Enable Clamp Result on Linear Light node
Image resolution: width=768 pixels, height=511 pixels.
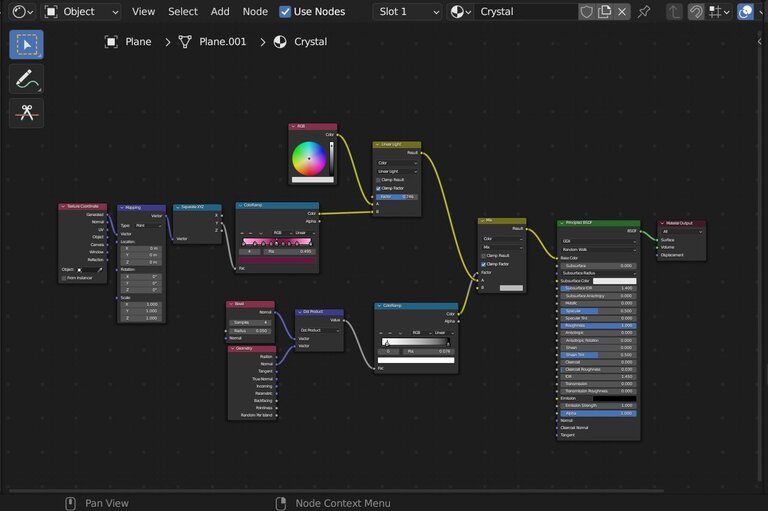379,180
